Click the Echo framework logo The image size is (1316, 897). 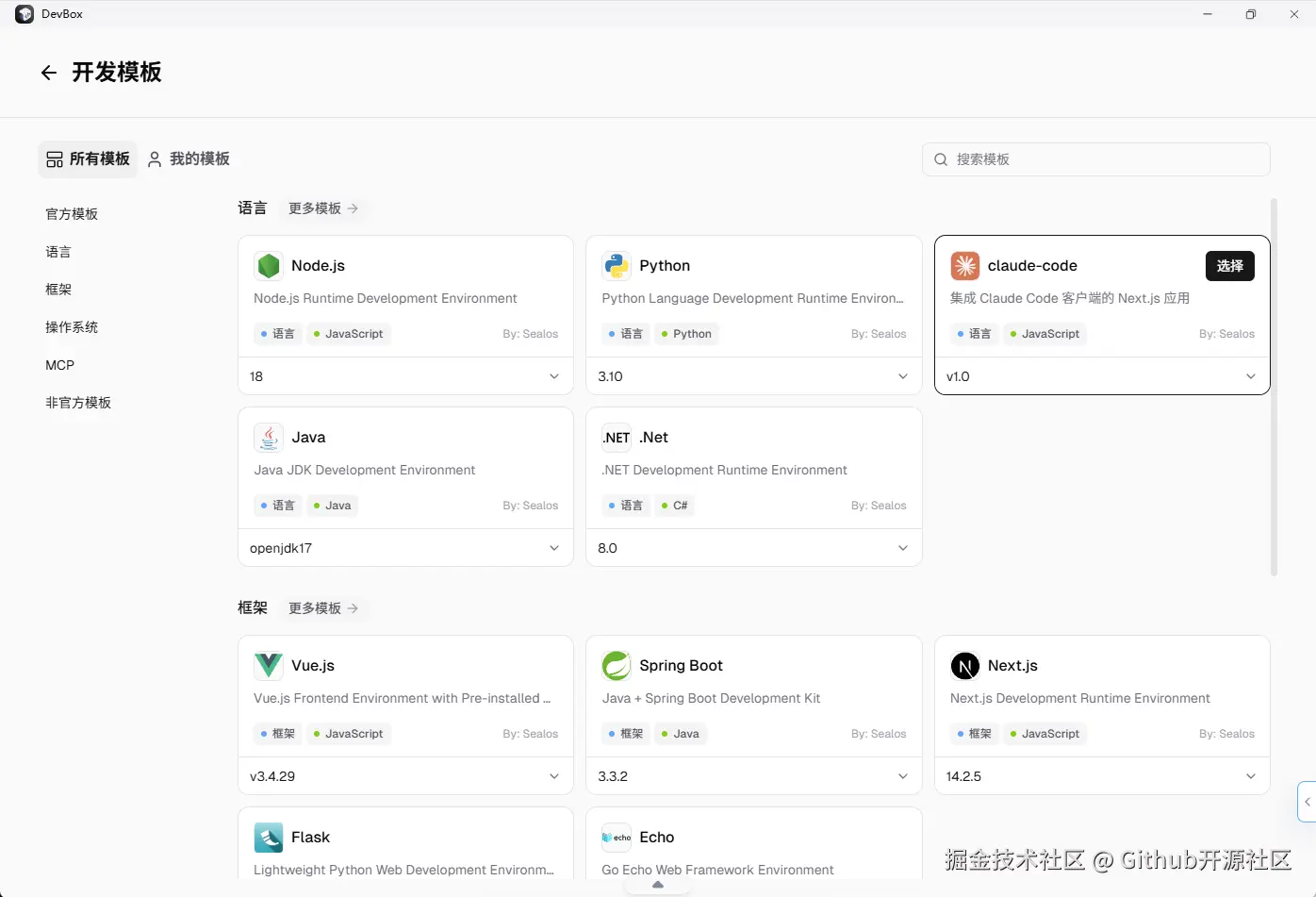tap(617, 838)
